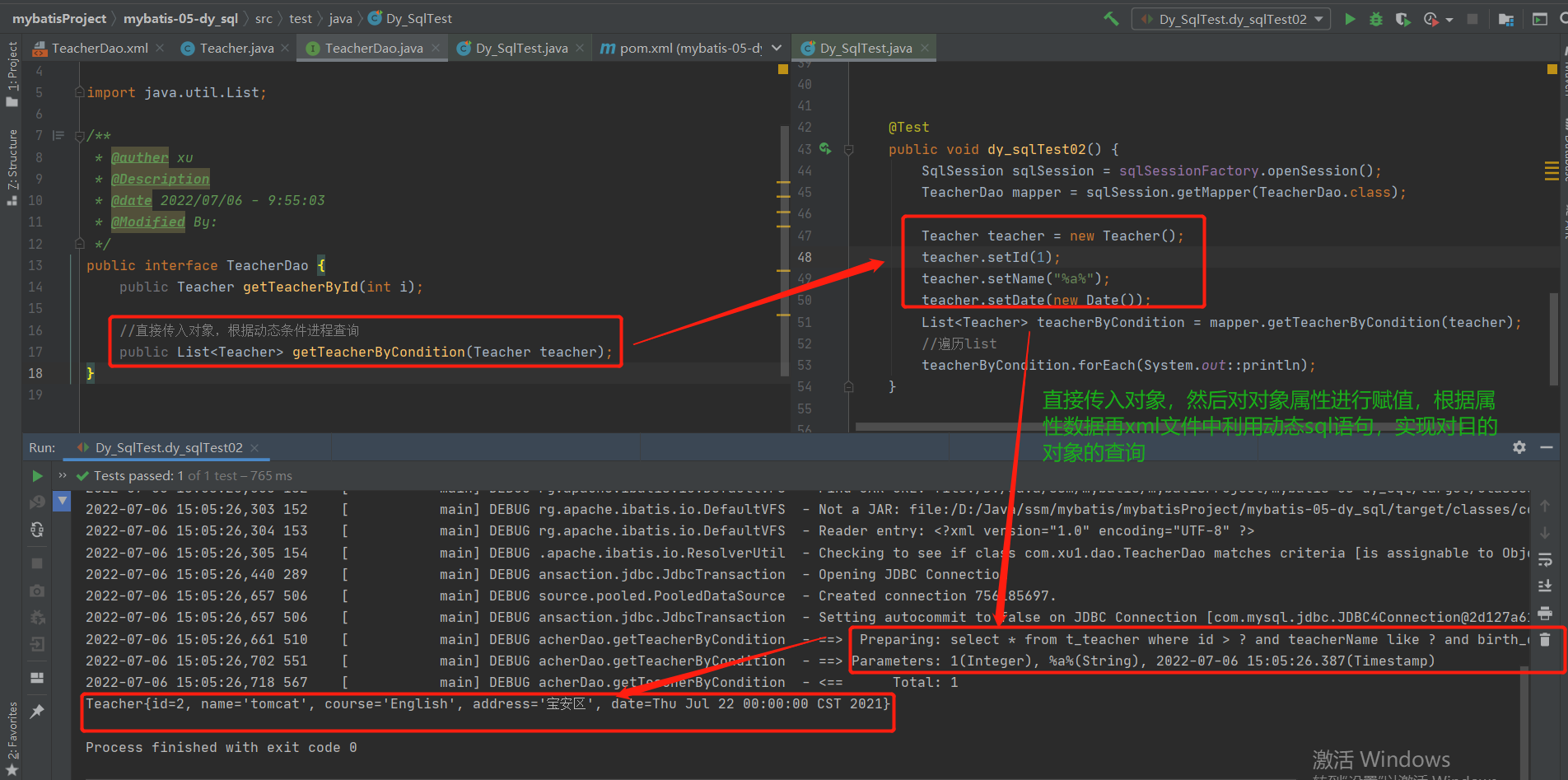The height and width of the screenshot is (780, 1568).
Task: Open Run panel settings via the gear icon
Action: [1519, 447]
